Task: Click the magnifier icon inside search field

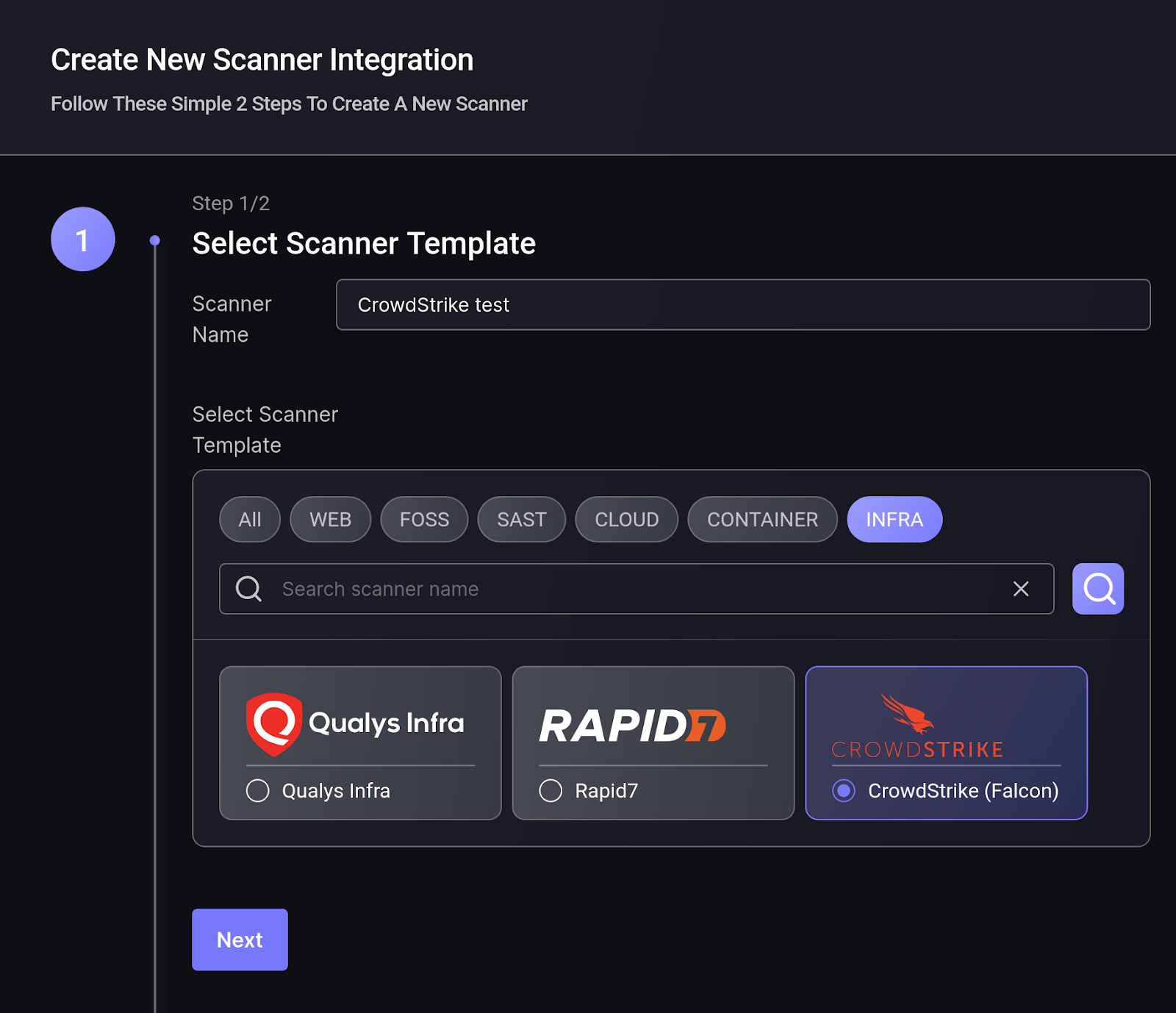Action: pyautogui.click(x=248, y=589)
